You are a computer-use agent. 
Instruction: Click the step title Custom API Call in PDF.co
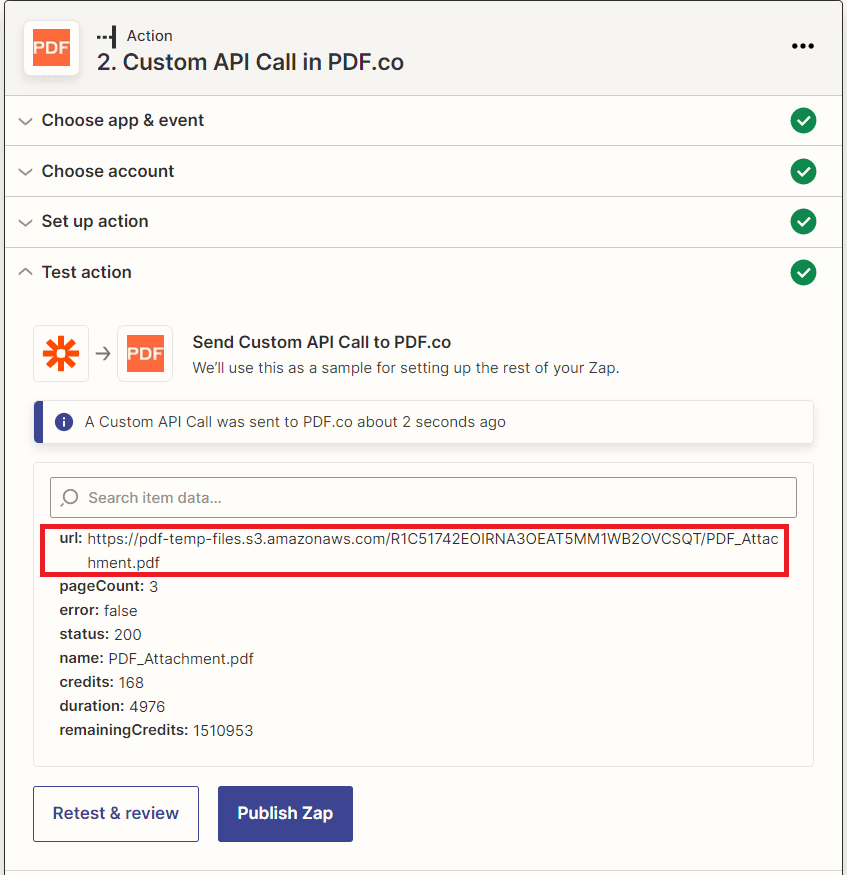point(250,61)
